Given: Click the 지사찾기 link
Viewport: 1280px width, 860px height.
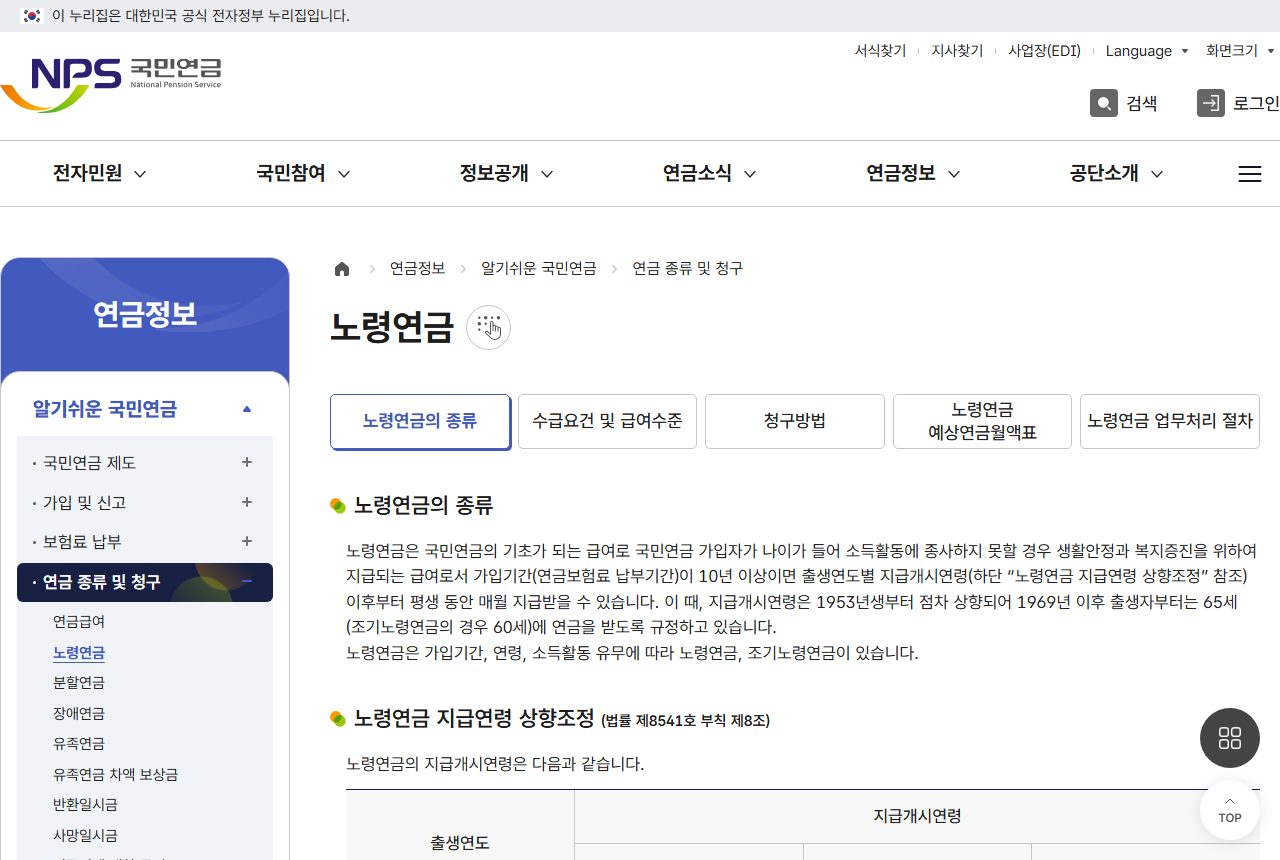Looking at the screenshot, I should tap(957, 51).
